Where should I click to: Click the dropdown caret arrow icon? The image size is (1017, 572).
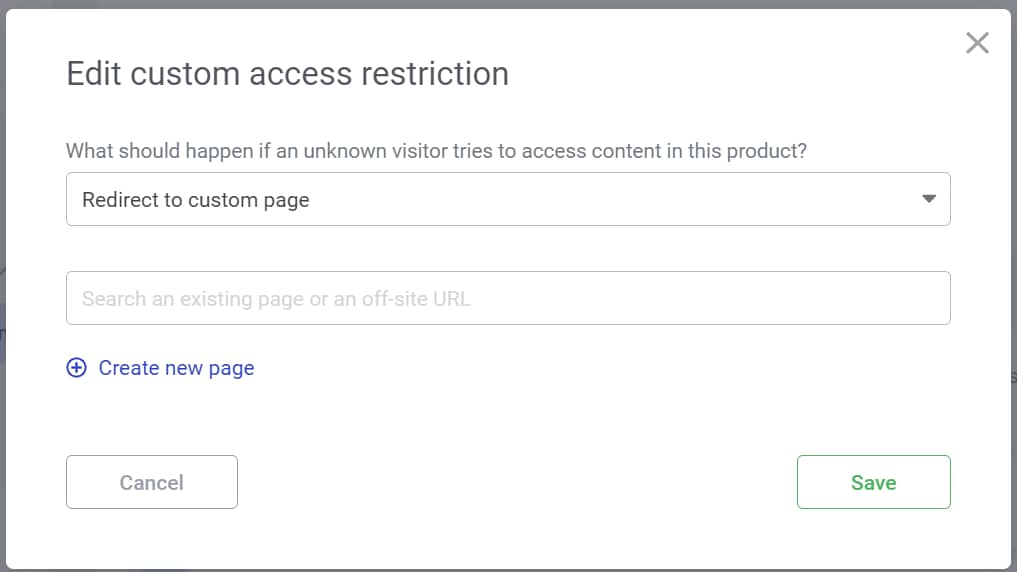click(x=929, y=199)
